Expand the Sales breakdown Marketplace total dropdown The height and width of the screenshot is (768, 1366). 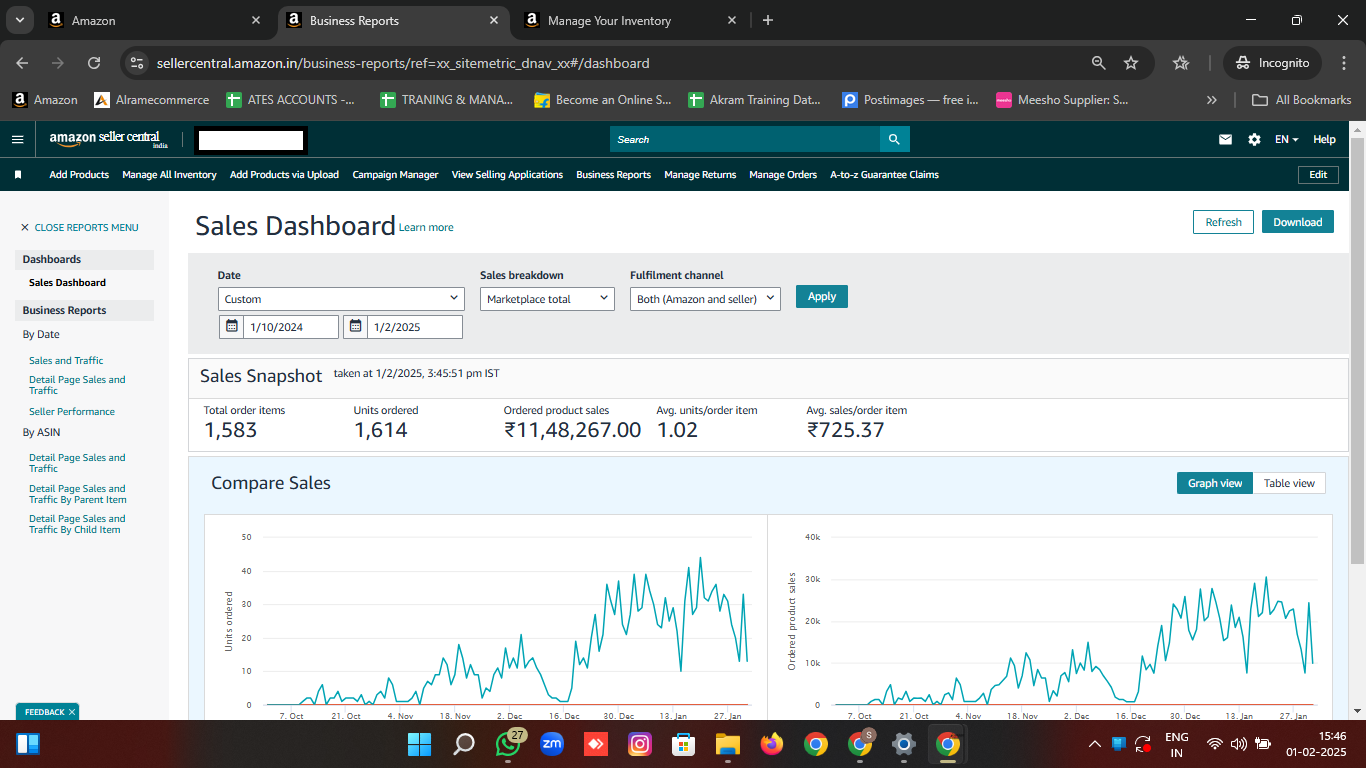click(547, 299)
